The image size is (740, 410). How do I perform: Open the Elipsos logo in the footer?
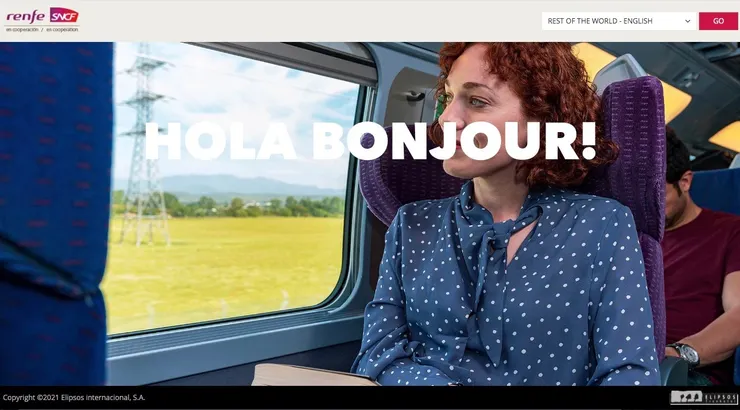coord(704,398)
